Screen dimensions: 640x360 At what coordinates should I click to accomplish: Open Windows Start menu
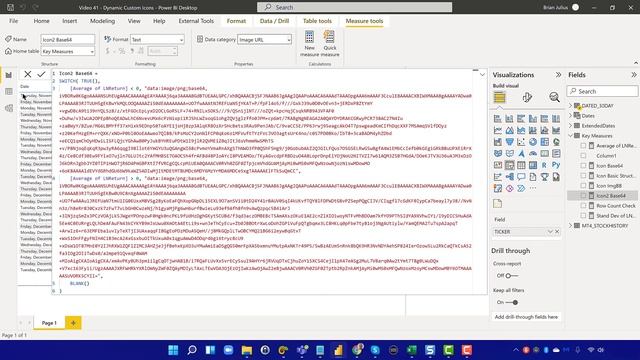tap(173, 350)
